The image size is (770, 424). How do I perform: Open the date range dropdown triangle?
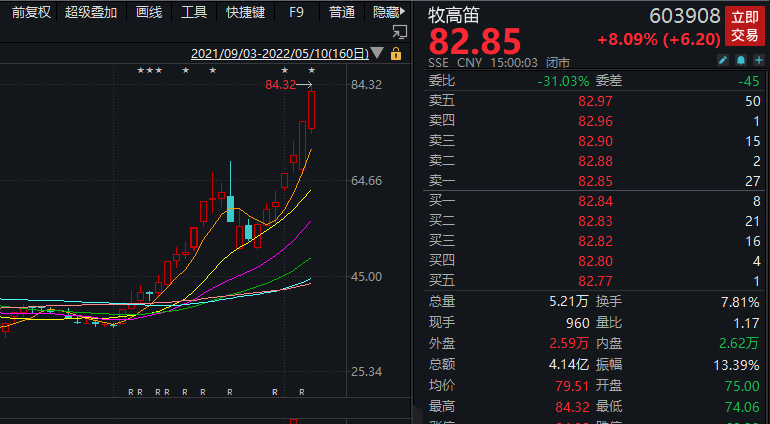(377, 53)
